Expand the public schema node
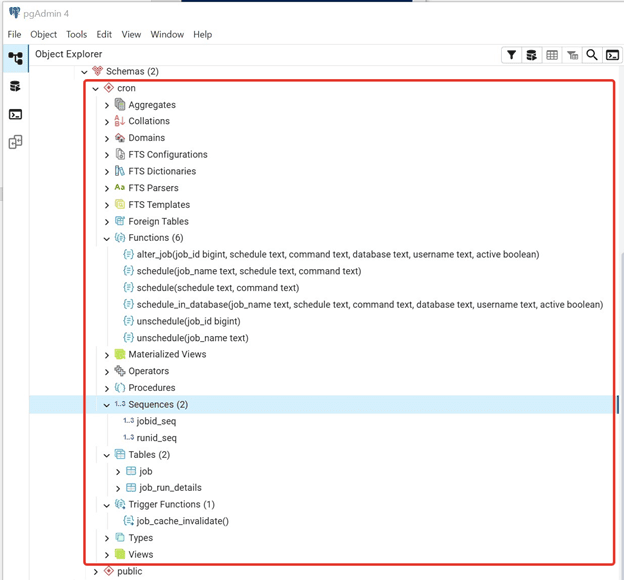Image resolution: width=624 pixels, height=580 pixels. pos(96,572)
